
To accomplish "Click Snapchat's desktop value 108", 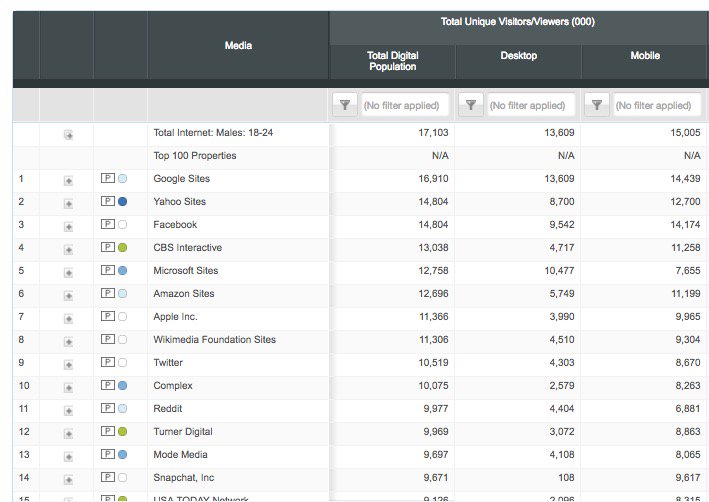I will pos(566,478).
